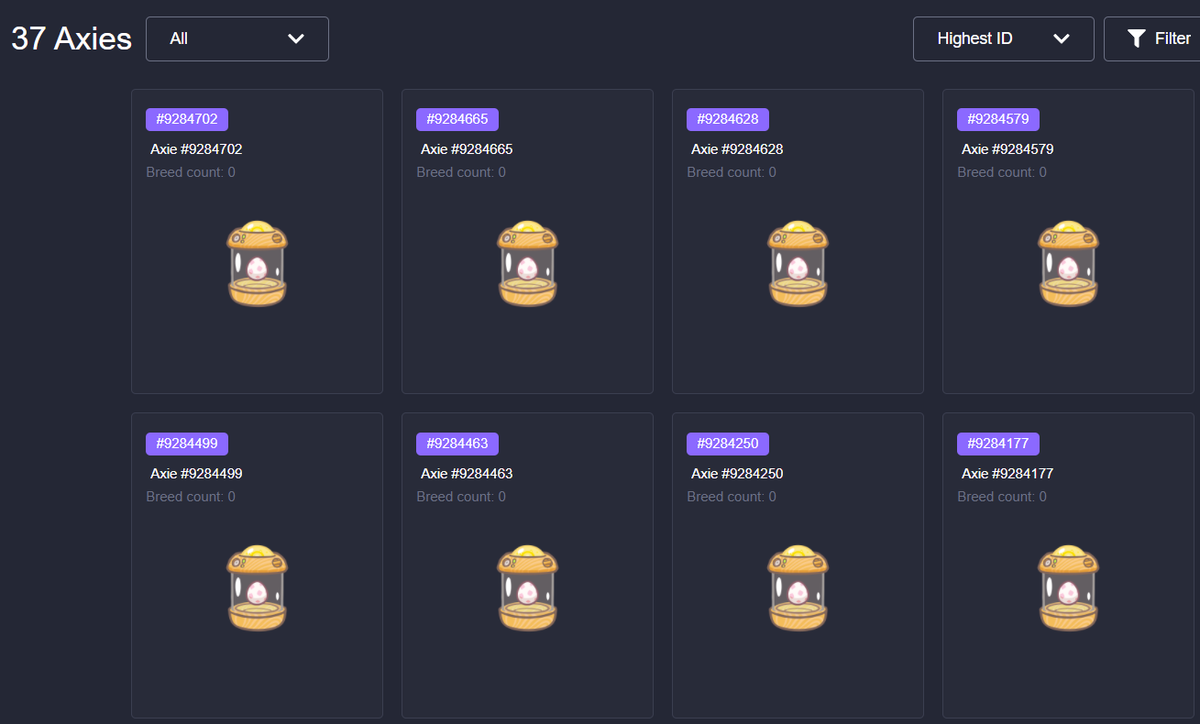The height and width of the screenshot is (724, 1200).
Task: Select the name text Axie #9284579
Action: [1008, 149]
